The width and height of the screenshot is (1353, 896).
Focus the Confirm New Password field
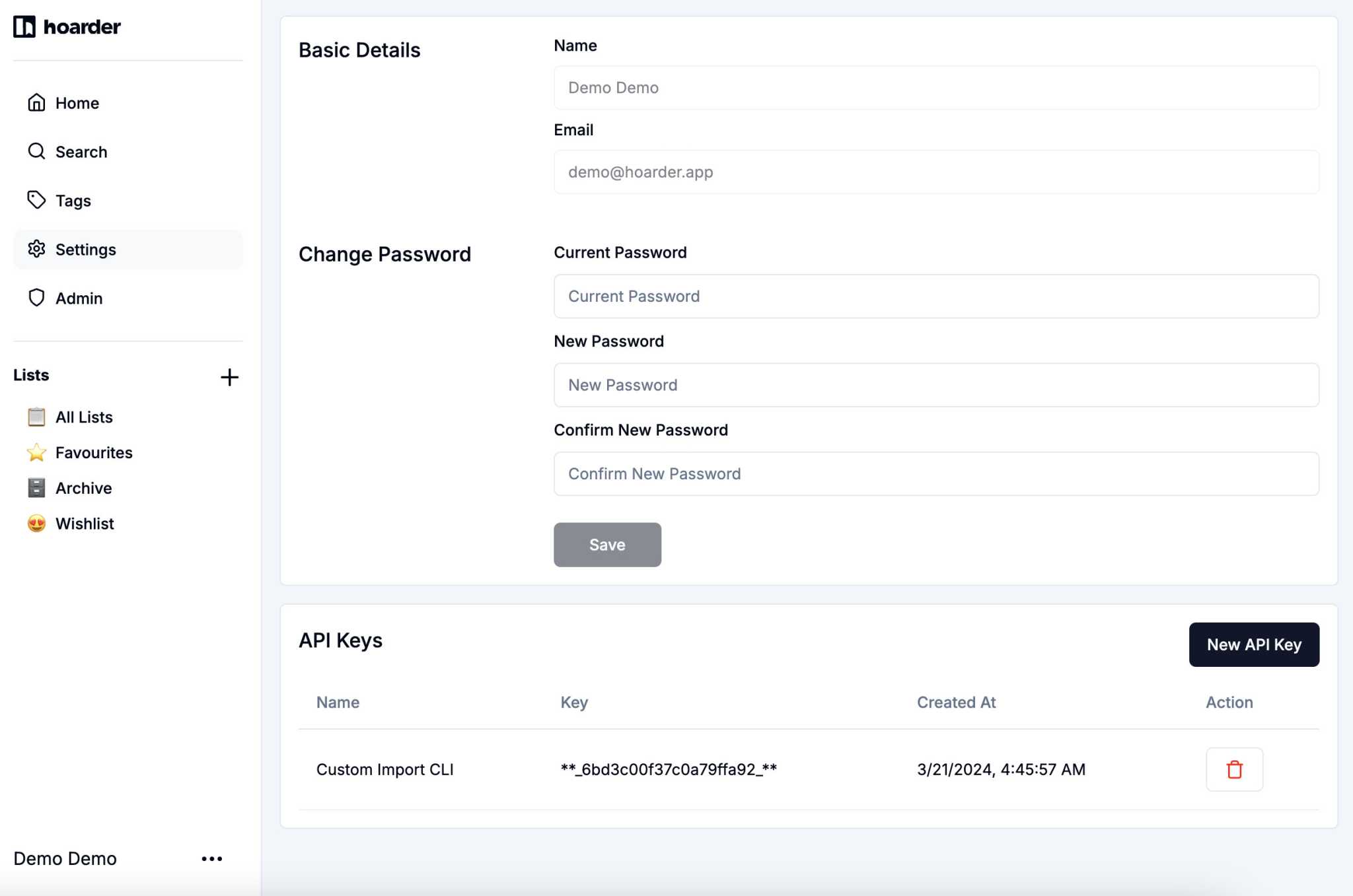[x=935, y=473]
